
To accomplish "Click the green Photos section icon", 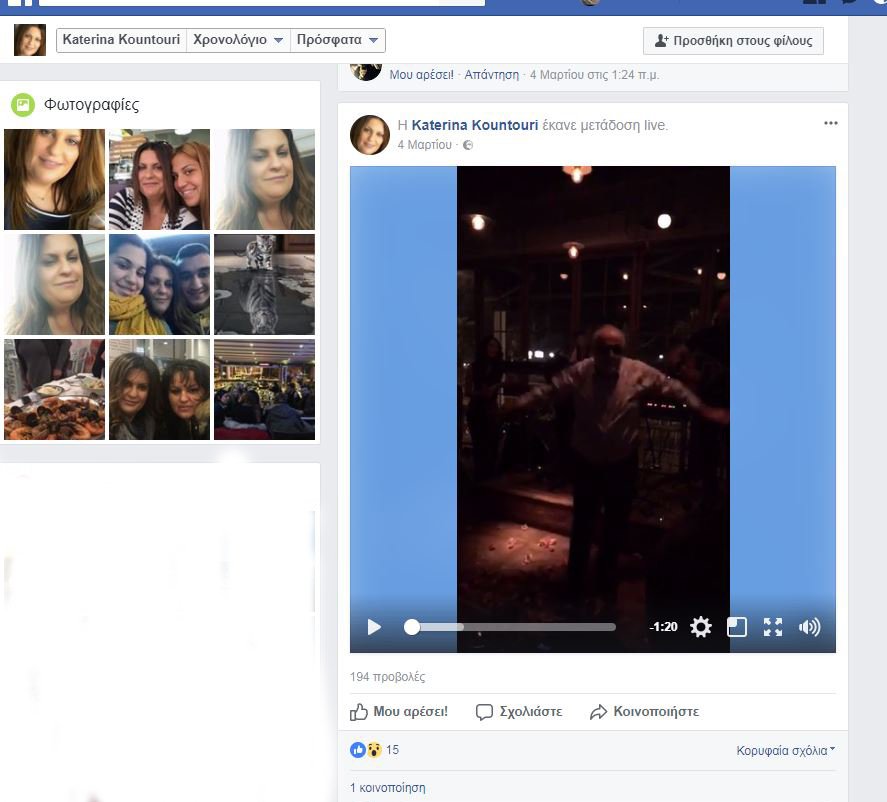I will click(22, 104).
